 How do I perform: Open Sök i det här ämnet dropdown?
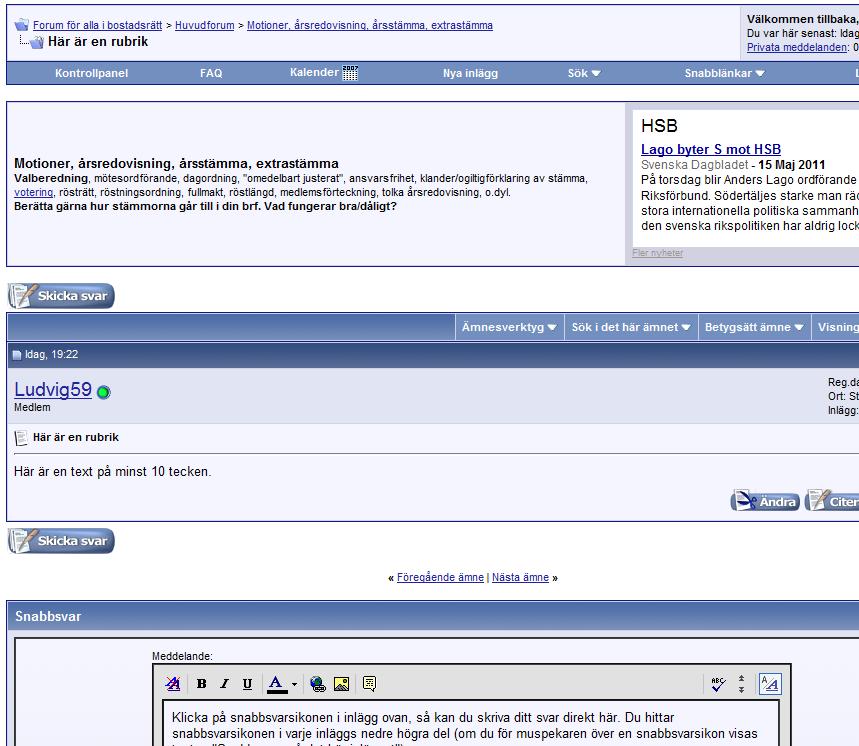coord(631,327)
